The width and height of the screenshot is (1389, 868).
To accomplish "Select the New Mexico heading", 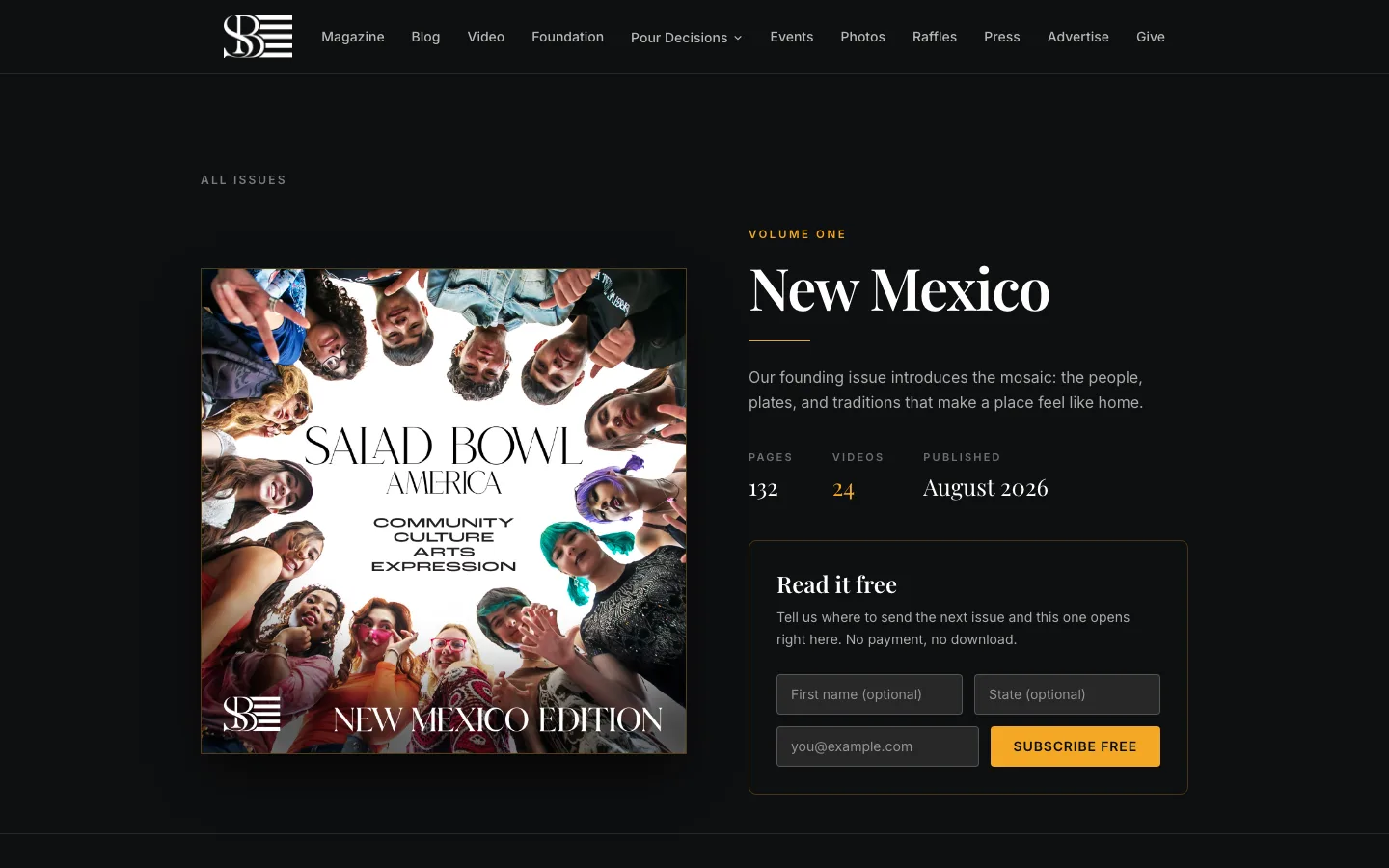I will [x=899, y=289].
